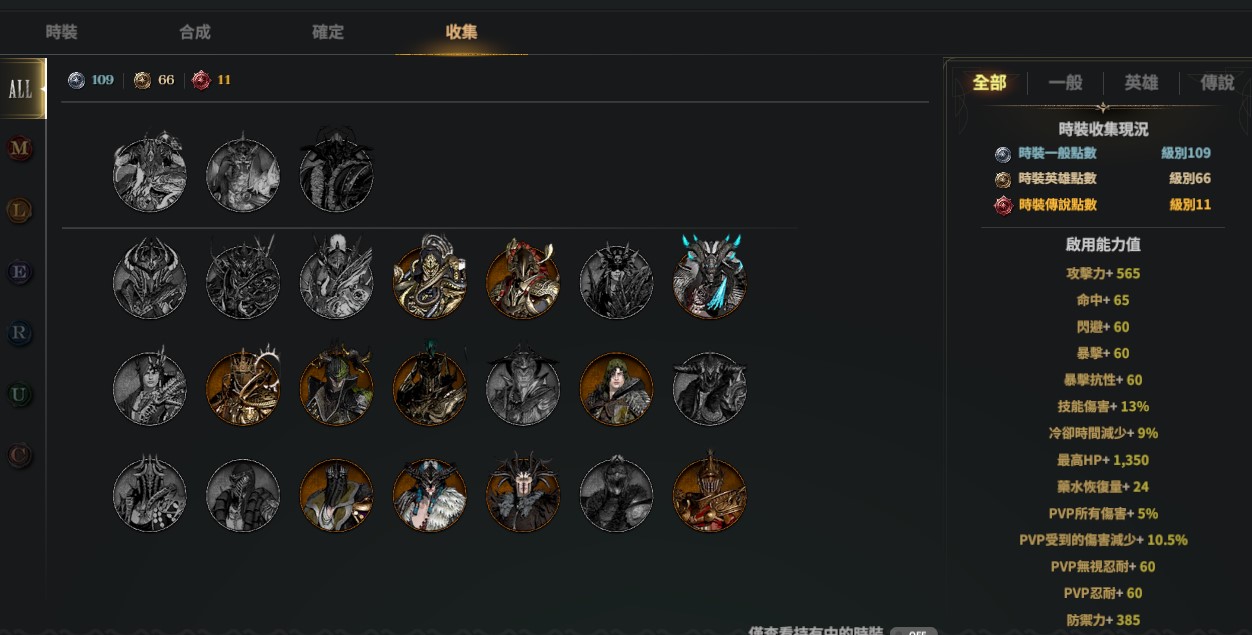
Task: Select the L grade filter icon
Action: tap(19, 210)
